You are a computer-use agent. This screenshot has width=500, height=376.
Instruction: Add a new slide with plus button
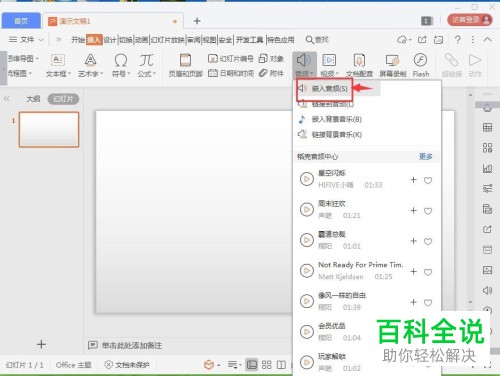41,344
